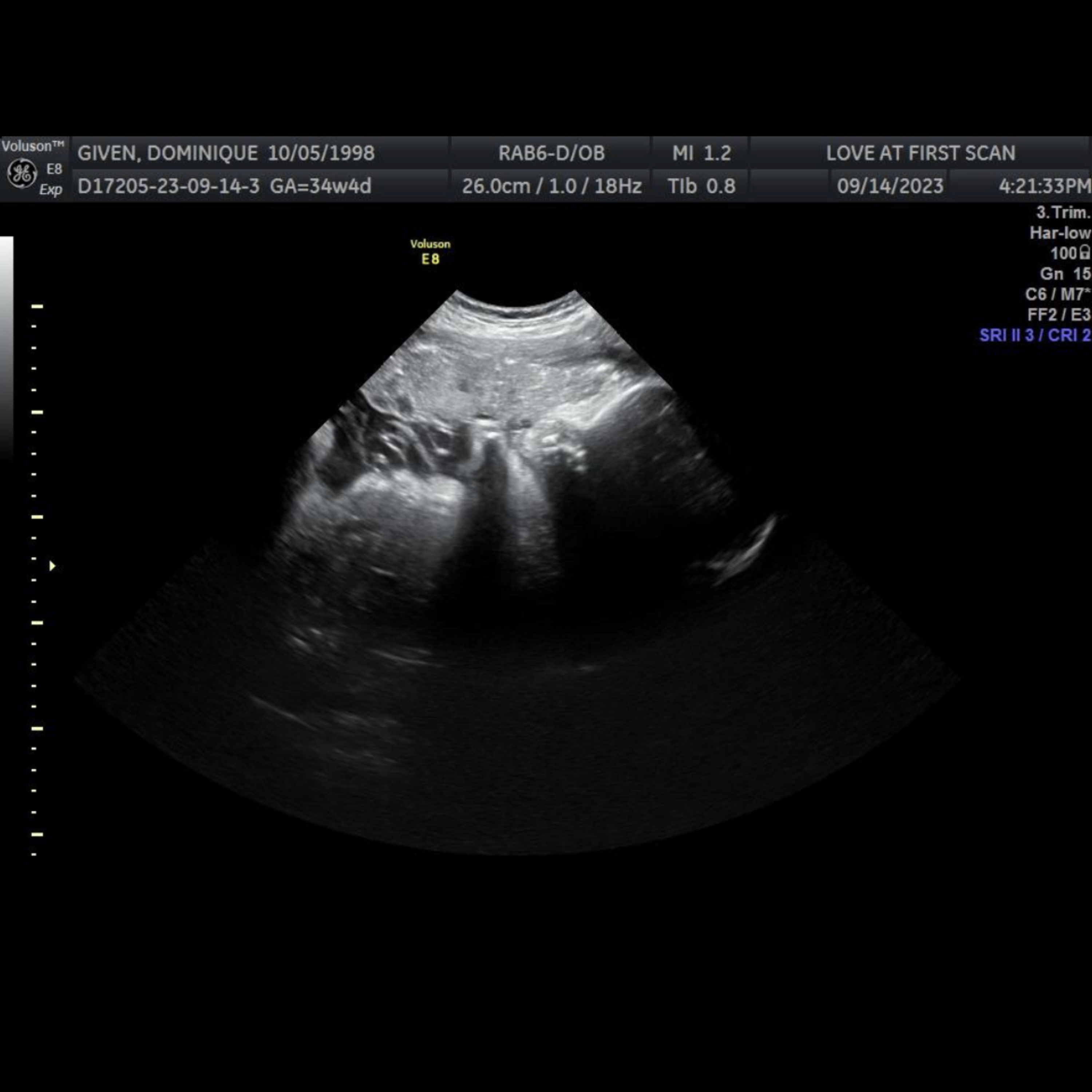The width and height of the screenshot is (1092, 1092).
Task: Click the 3.Trim. preset label
Action: (x=1063, y=213)
